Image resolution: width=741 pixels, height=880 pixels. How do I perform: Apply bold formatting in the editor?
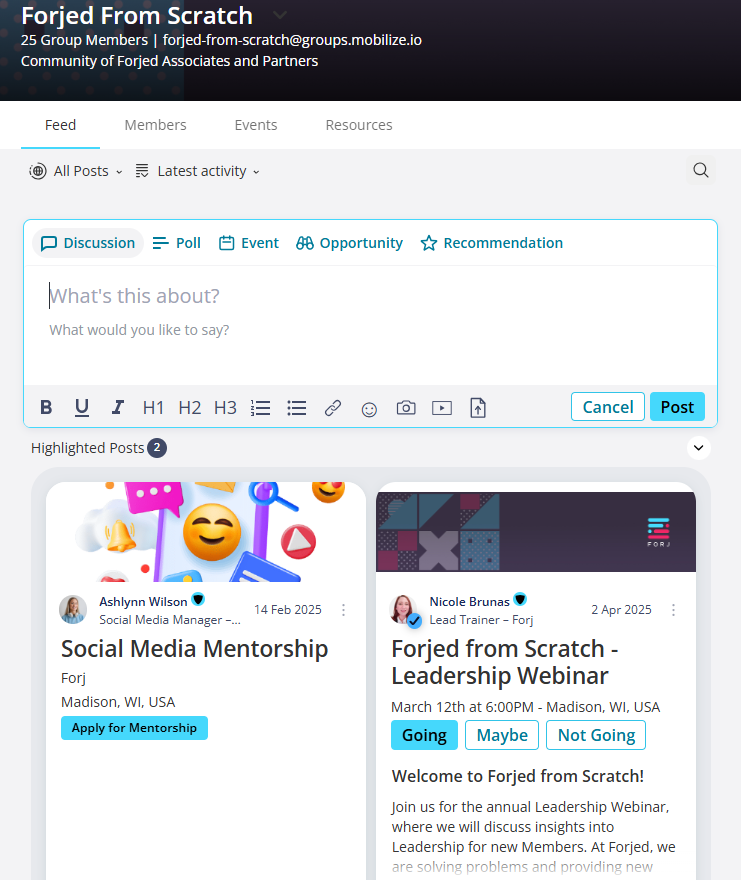[x=46, y=407]
